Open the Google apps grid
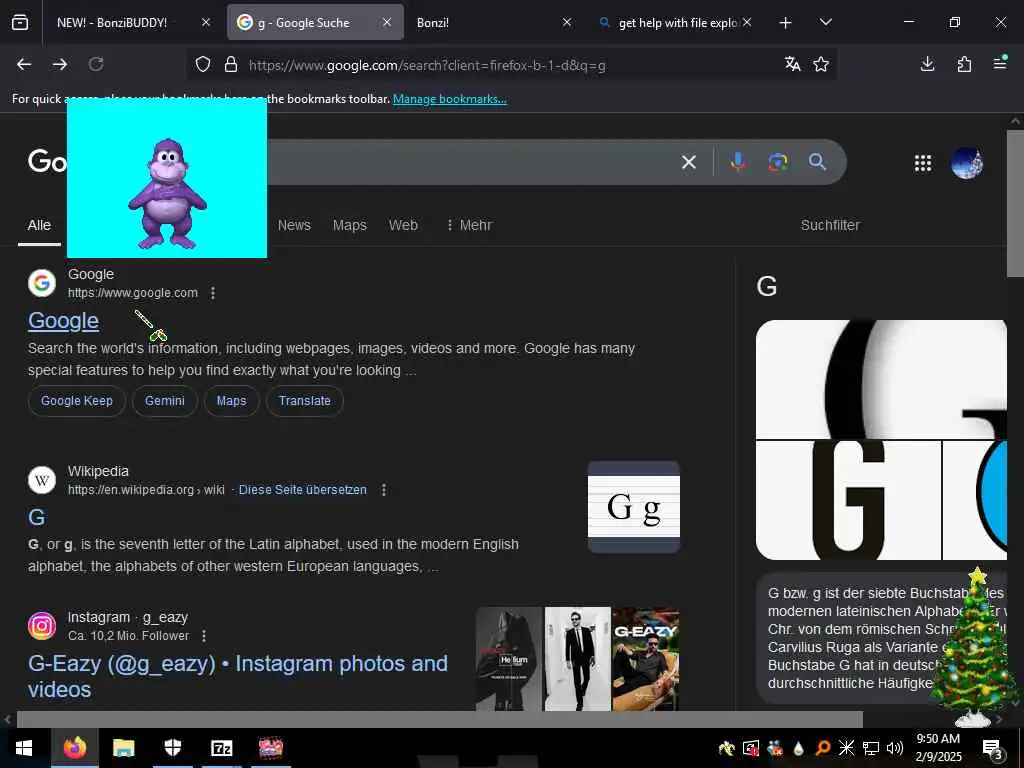1024x768 pixels. pyautogui.click(x=923, y=163)
